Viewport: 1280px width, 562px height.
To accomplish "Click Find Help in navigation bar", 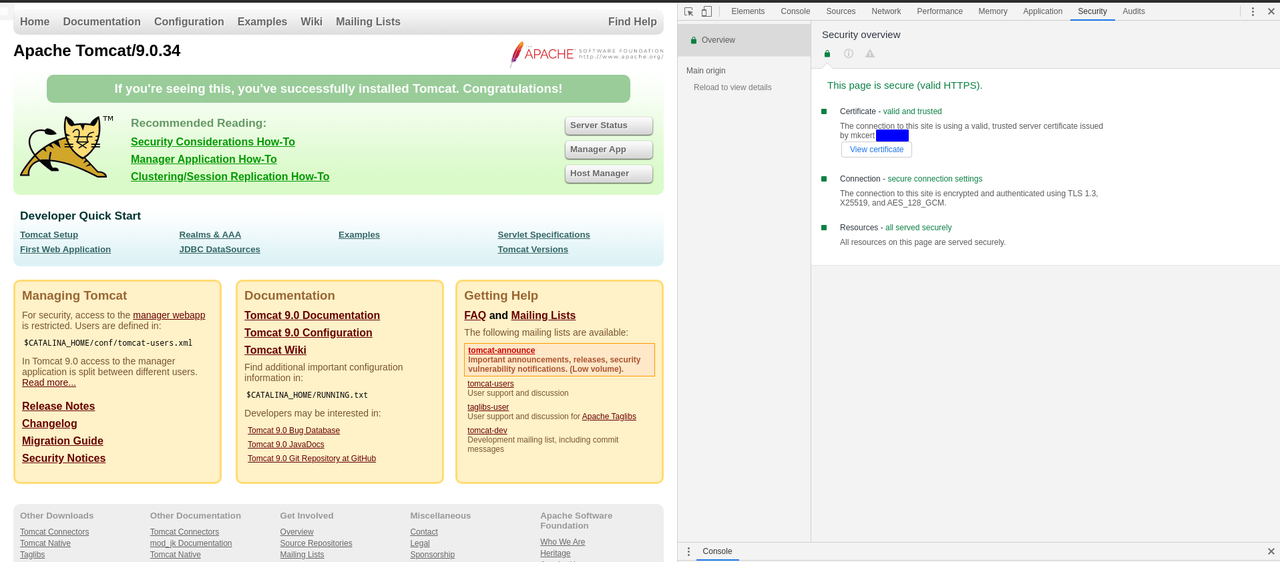I will (x=633, y=21).
